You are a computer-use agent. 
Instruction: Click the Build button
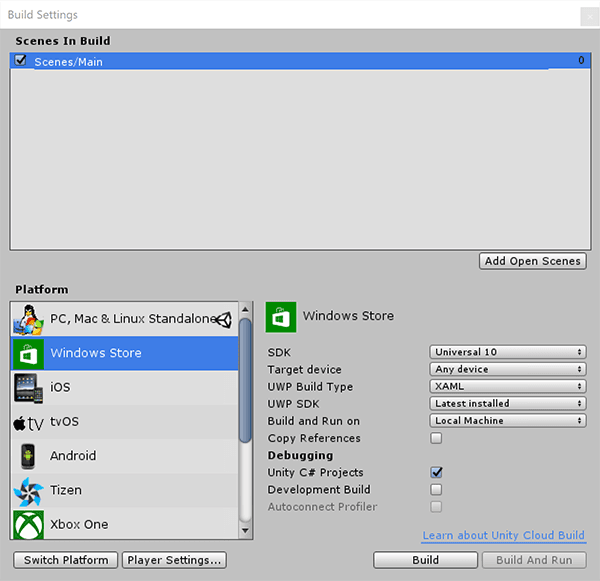(x=426, y=560)
